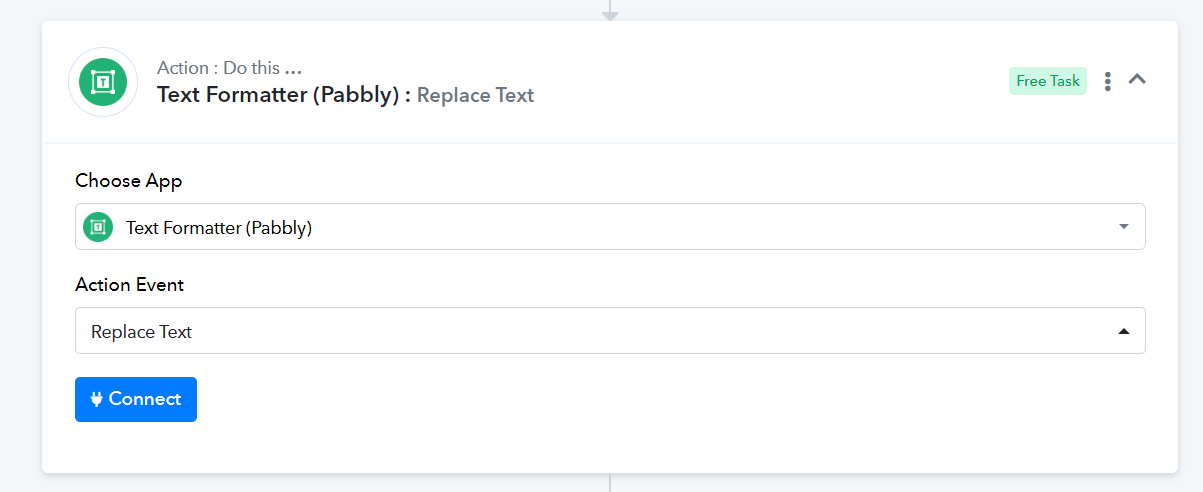
Task: Click the Action Event dropdown triangle
Action: coord(1124,331)
